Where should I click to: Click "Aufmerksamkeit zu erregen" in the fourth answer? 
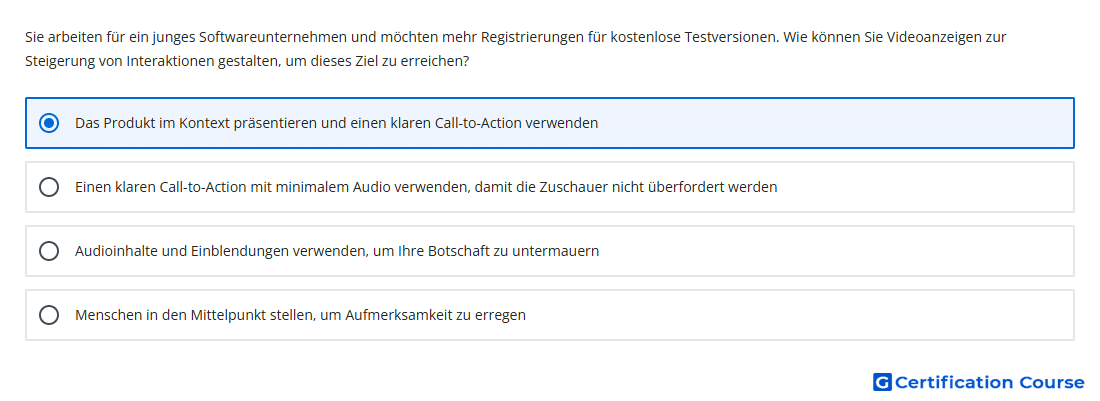click(436, 315)
